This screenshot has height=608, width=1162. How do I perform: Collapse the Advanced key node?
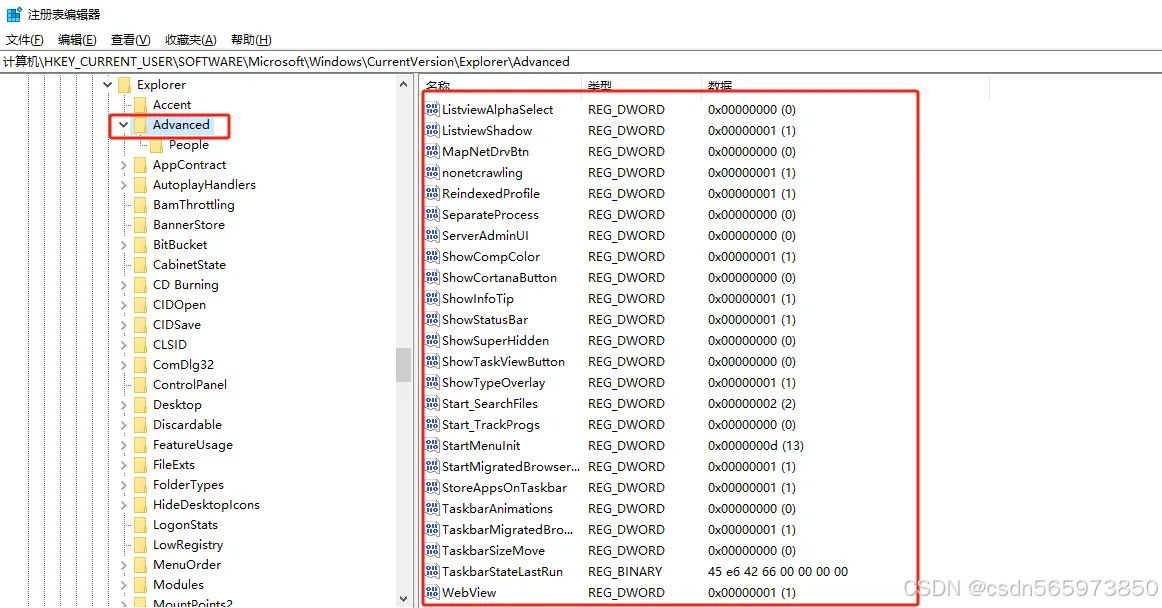coord(124,125)
